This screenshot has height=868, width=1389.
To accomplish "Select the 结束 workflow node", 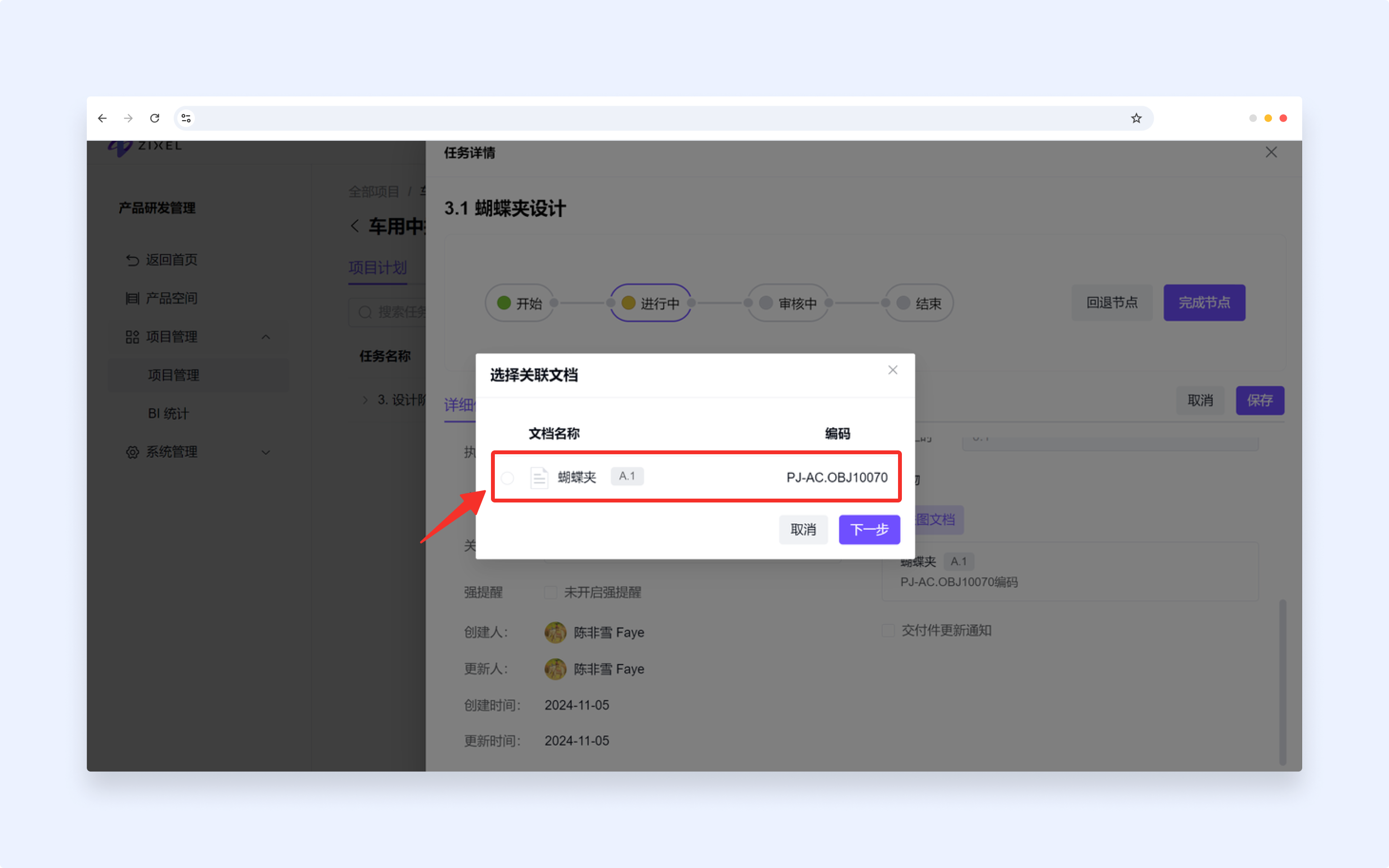I will pyautogui.click(x=919, y=303).
